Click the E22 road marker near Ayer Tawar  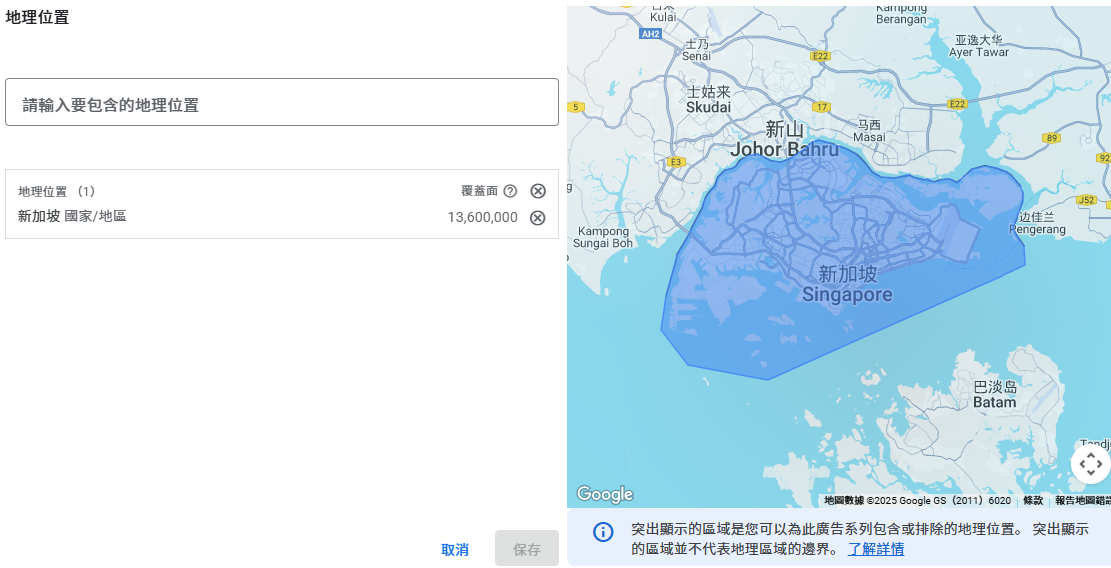click(957, 104)
